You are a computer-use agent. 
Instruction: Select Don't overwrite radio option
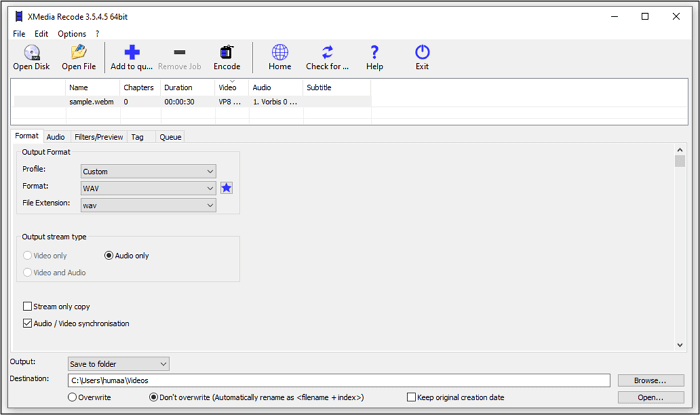coord(153,397)
